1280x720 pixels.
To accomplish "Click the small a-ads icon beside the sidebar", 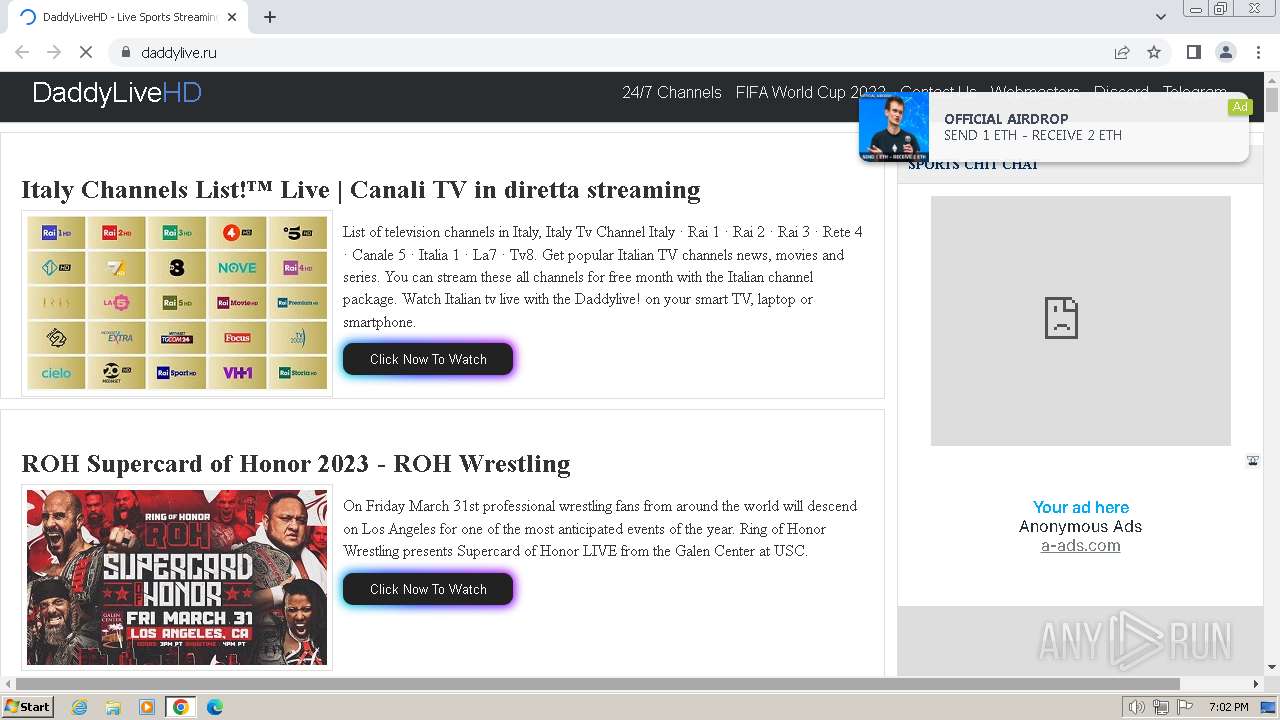I will (1253, 460).
